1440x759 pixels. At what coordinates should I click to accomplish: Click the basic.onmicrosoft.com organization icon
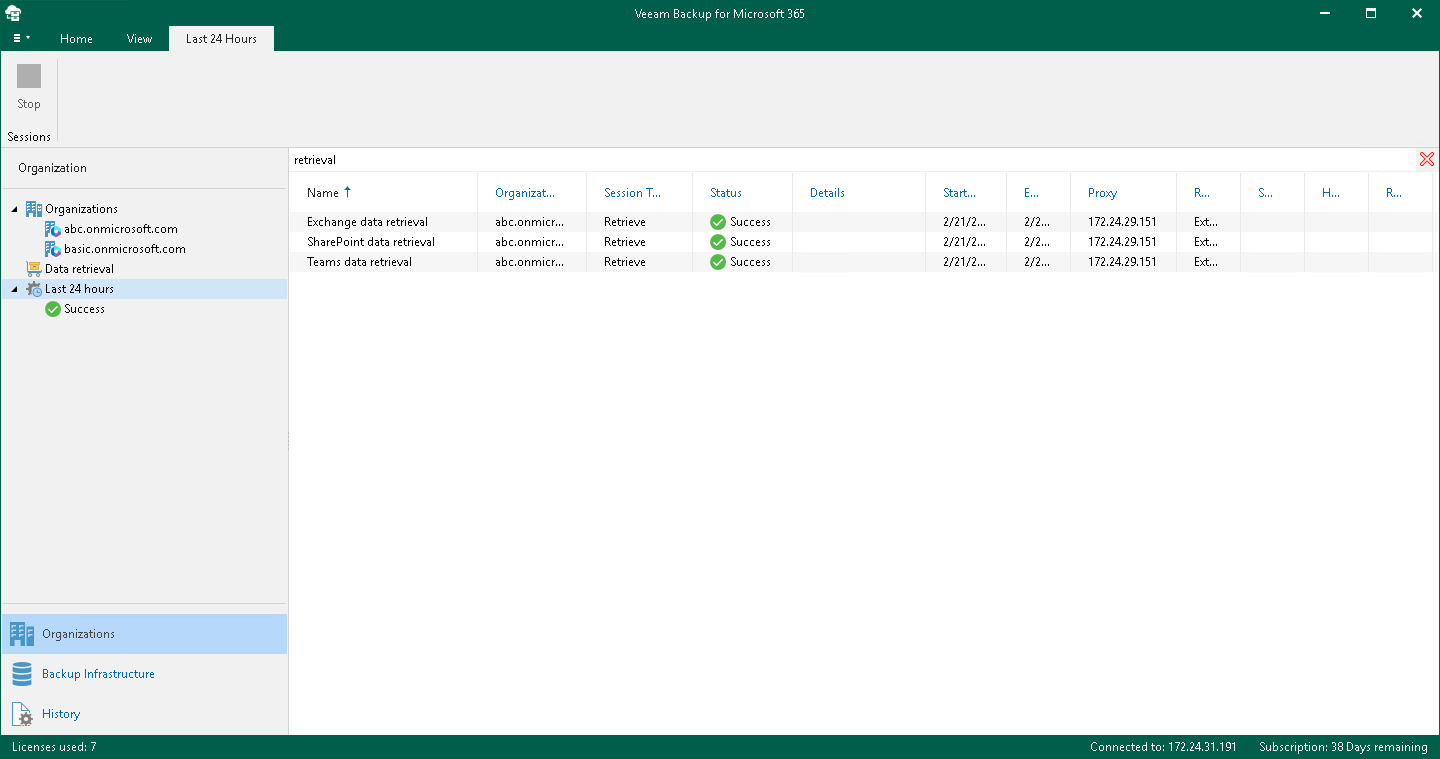pyautogui.click(x=53, y=249)
